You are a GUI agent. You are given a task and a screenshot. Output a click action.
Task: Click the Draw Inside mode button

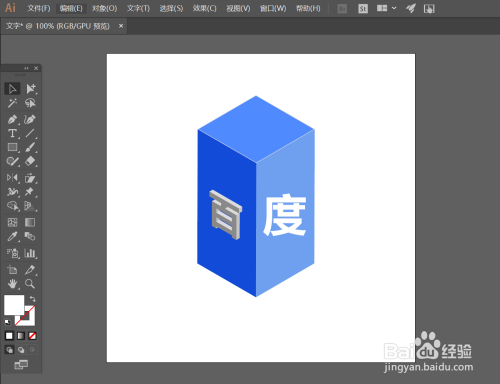tap(32, 350)
